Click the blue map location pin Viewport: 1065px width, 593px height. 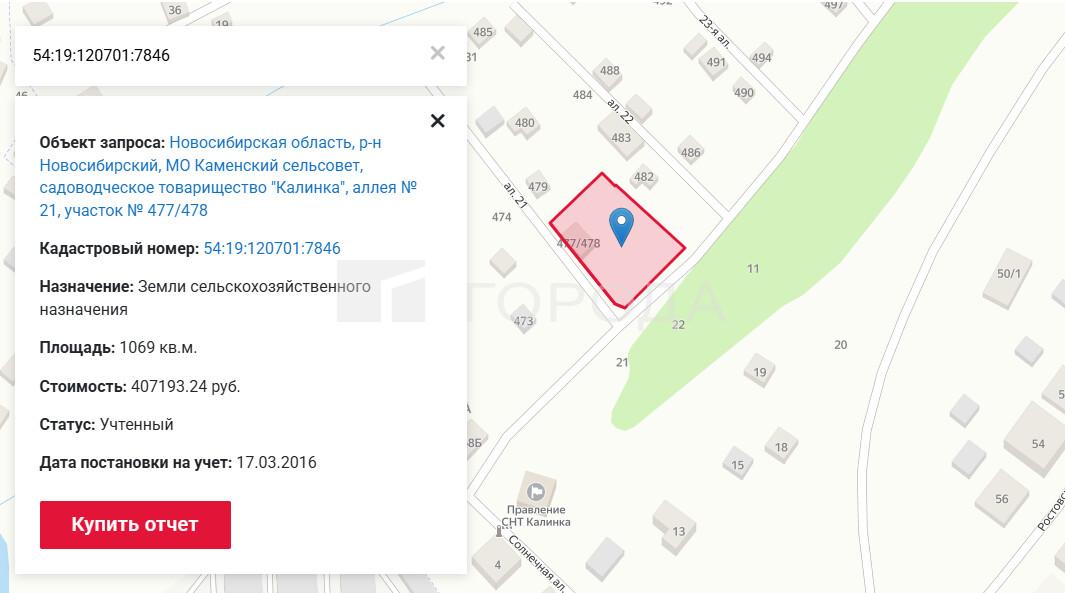point(621,226)
